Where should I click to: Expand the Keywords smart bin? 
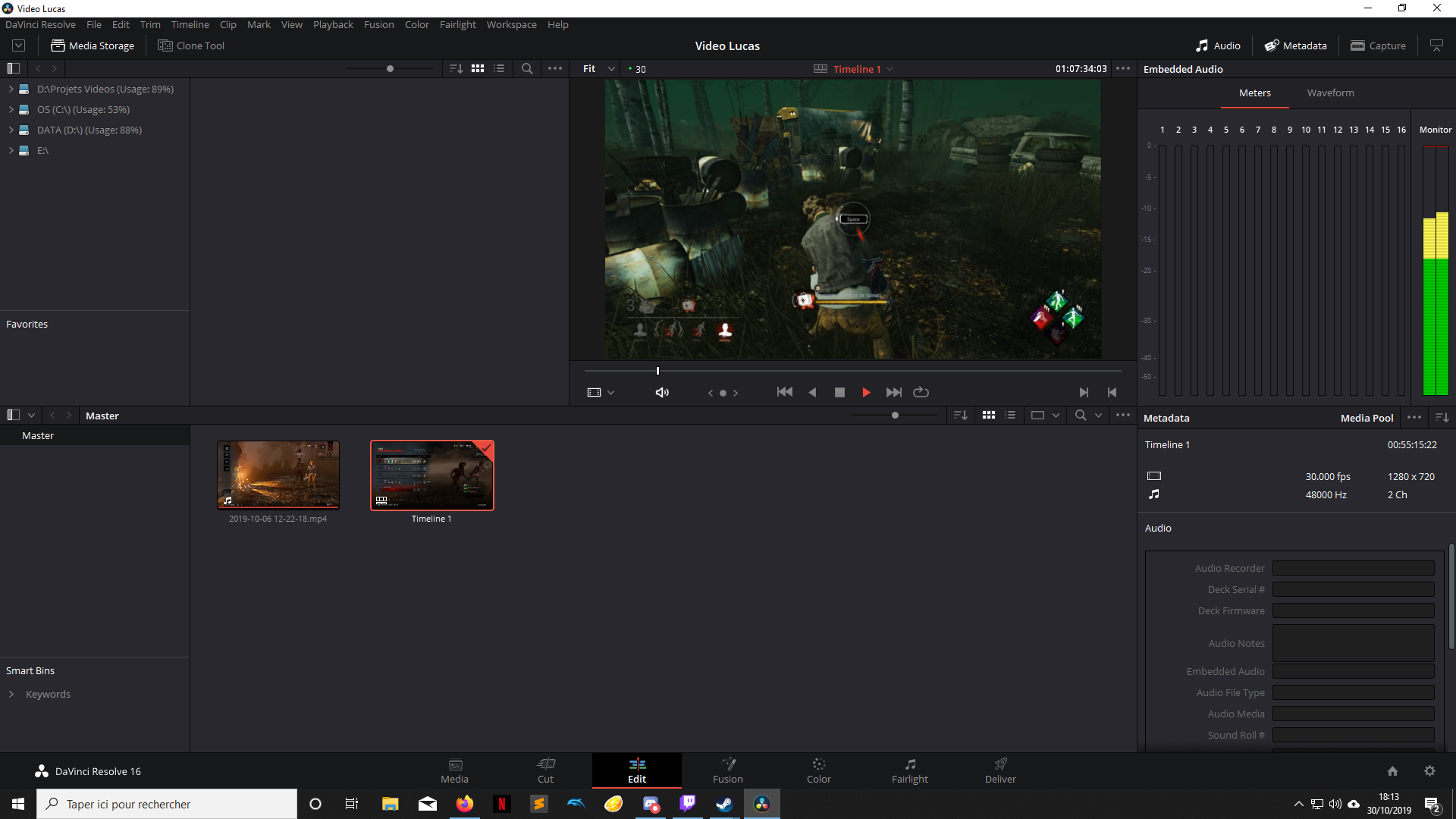(x=11, y=694)
